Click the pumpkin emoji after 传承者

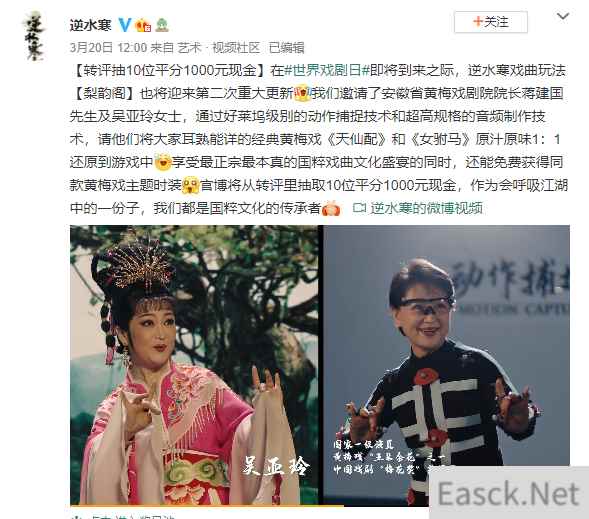coord(331,208)
